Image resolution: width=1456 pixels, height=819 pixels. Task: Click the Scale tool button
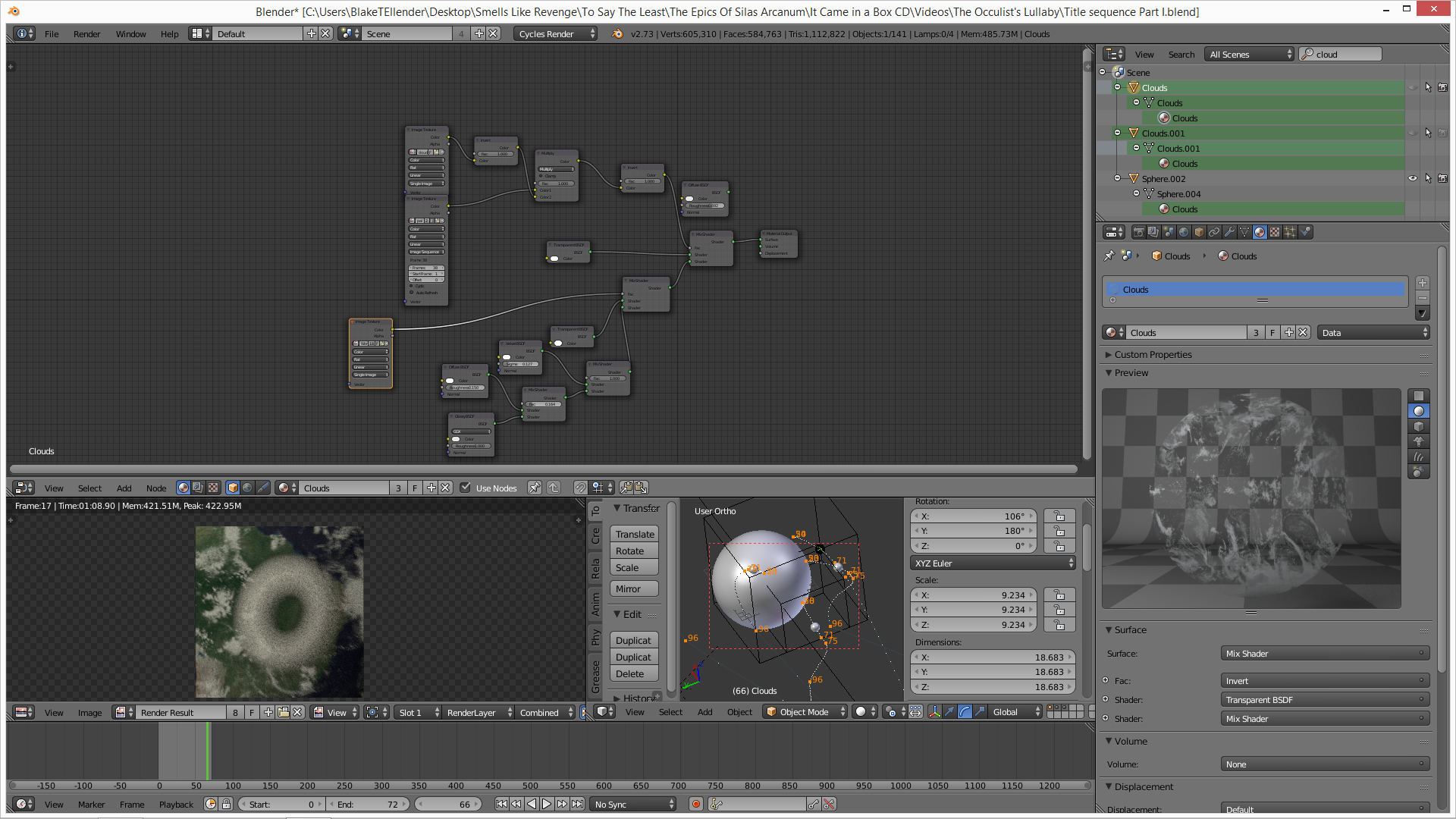tap(634, 567)
